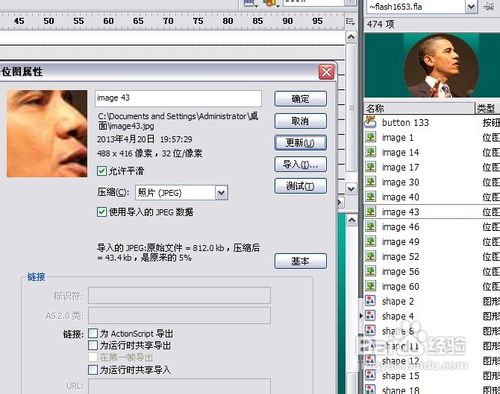This screenshot has height=394, width=500.
Task: Toggle 使用导入的 JPEG 数据 checkbox
Action: coord(102,212)
